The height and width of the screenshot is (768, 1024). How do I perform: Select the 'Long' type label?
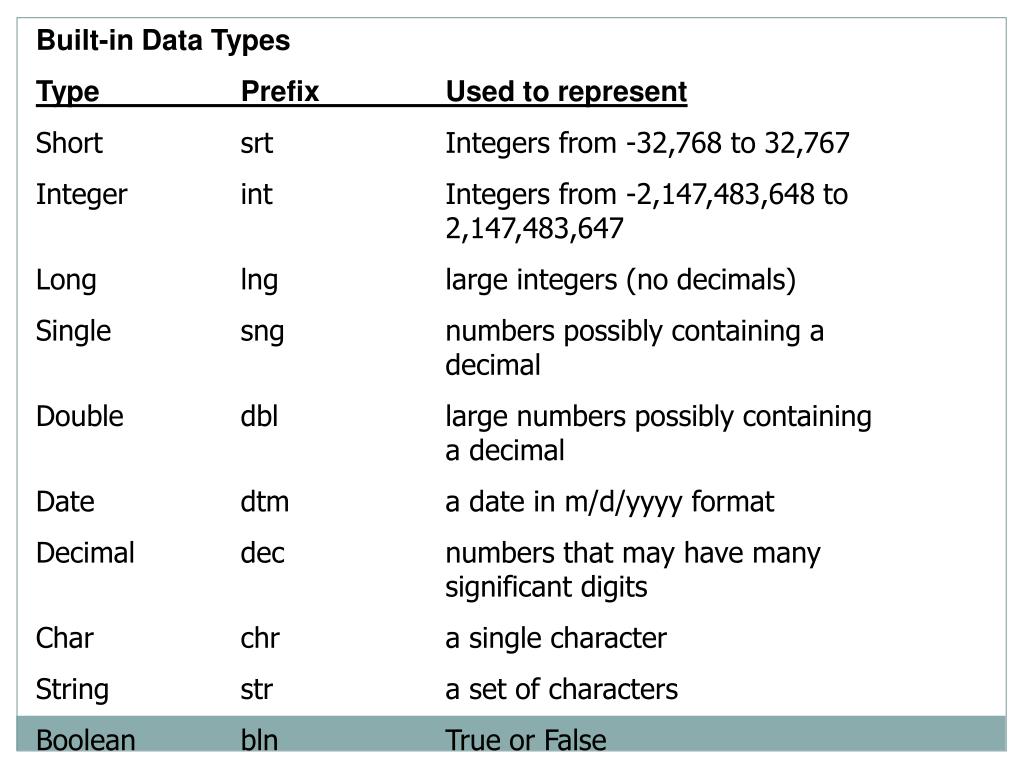pyautogui.click(x=67, y=280)
